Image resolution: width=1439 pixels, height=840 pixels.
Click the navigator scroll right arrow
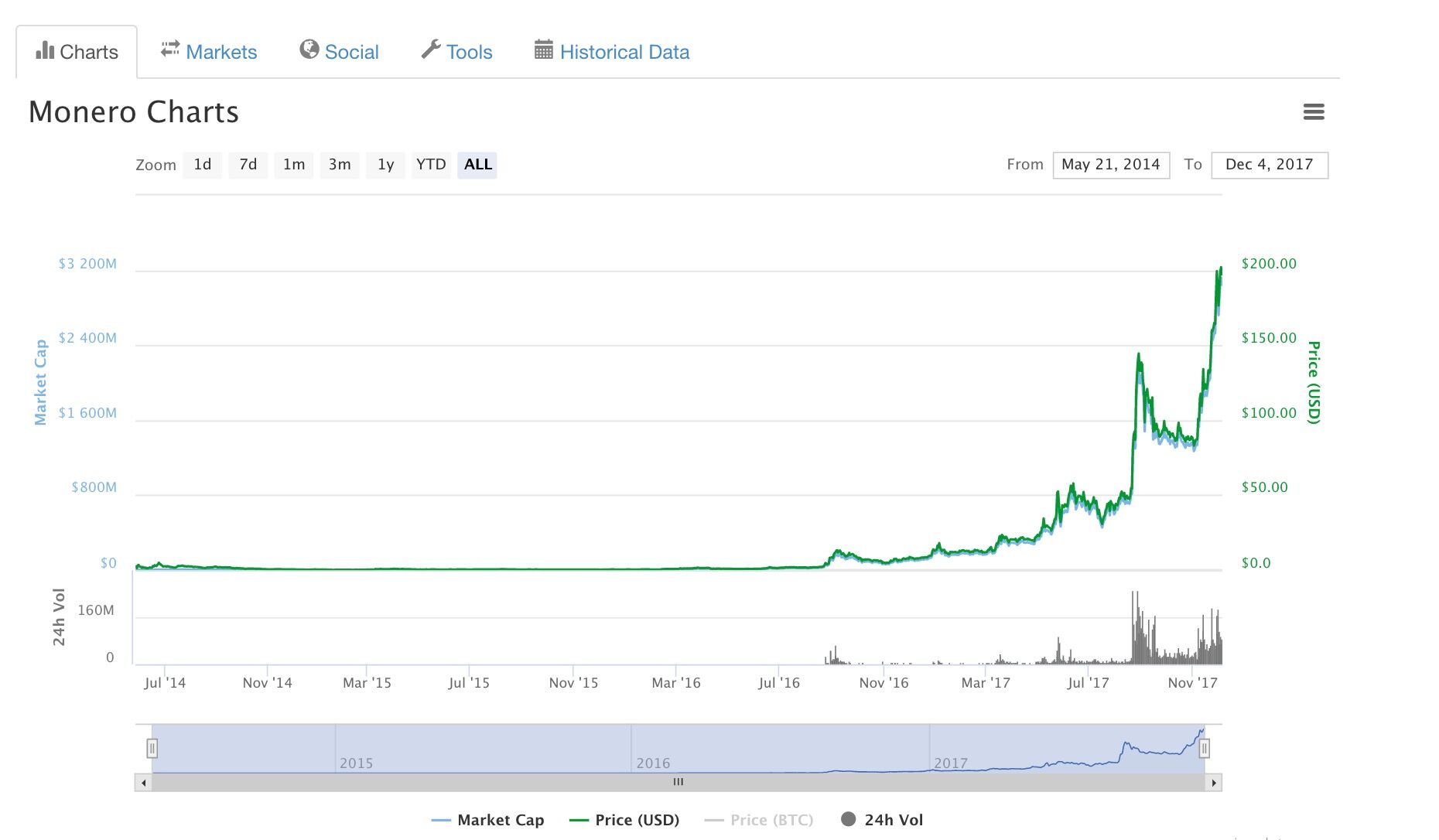pyautogui.click(x=1214, y=783)
